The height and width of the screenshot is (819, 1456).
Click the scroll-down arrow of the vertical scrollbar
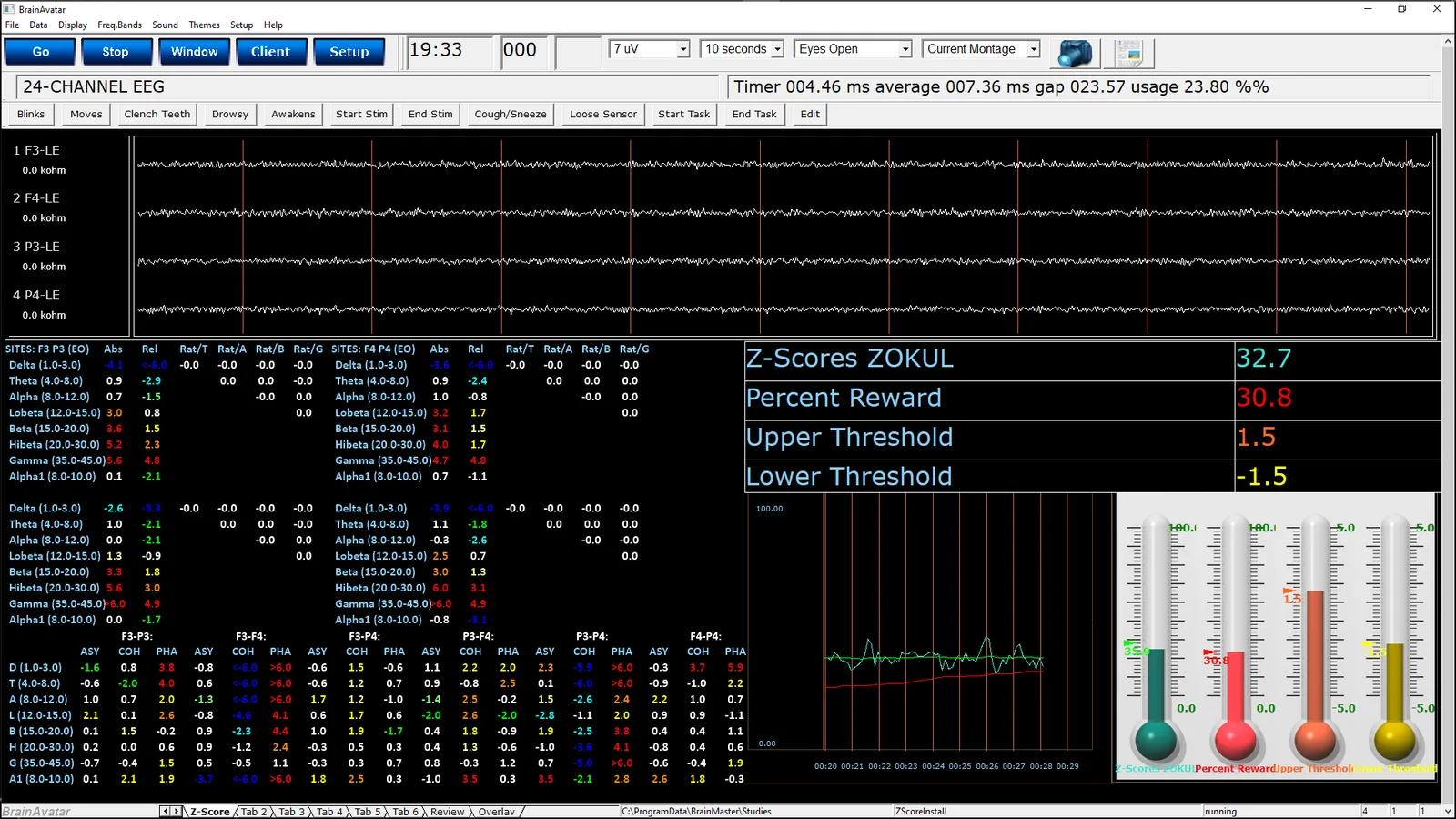(1448, 811)
